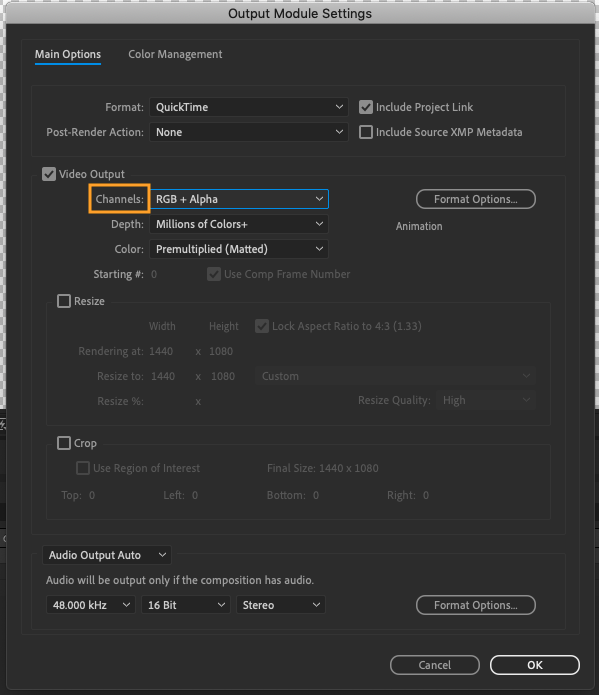Screen dimensions: 599x695
Task: Open the Depth Millions of Colors+ dropdown
Action: point(239,224)
